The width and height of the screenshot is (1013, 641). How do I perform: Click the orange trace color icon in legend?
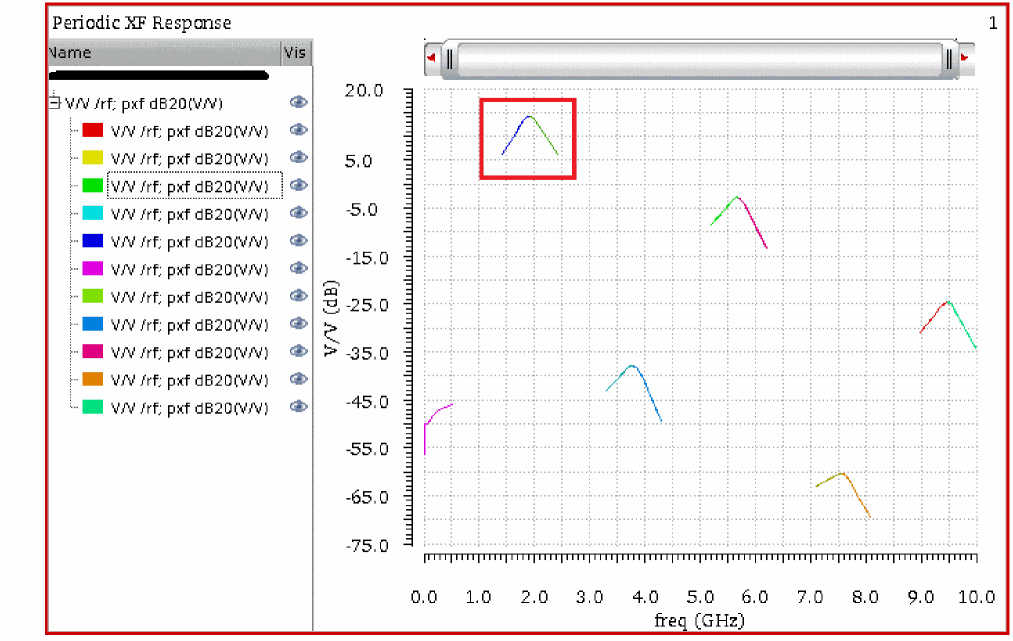[x=93, y=380]
